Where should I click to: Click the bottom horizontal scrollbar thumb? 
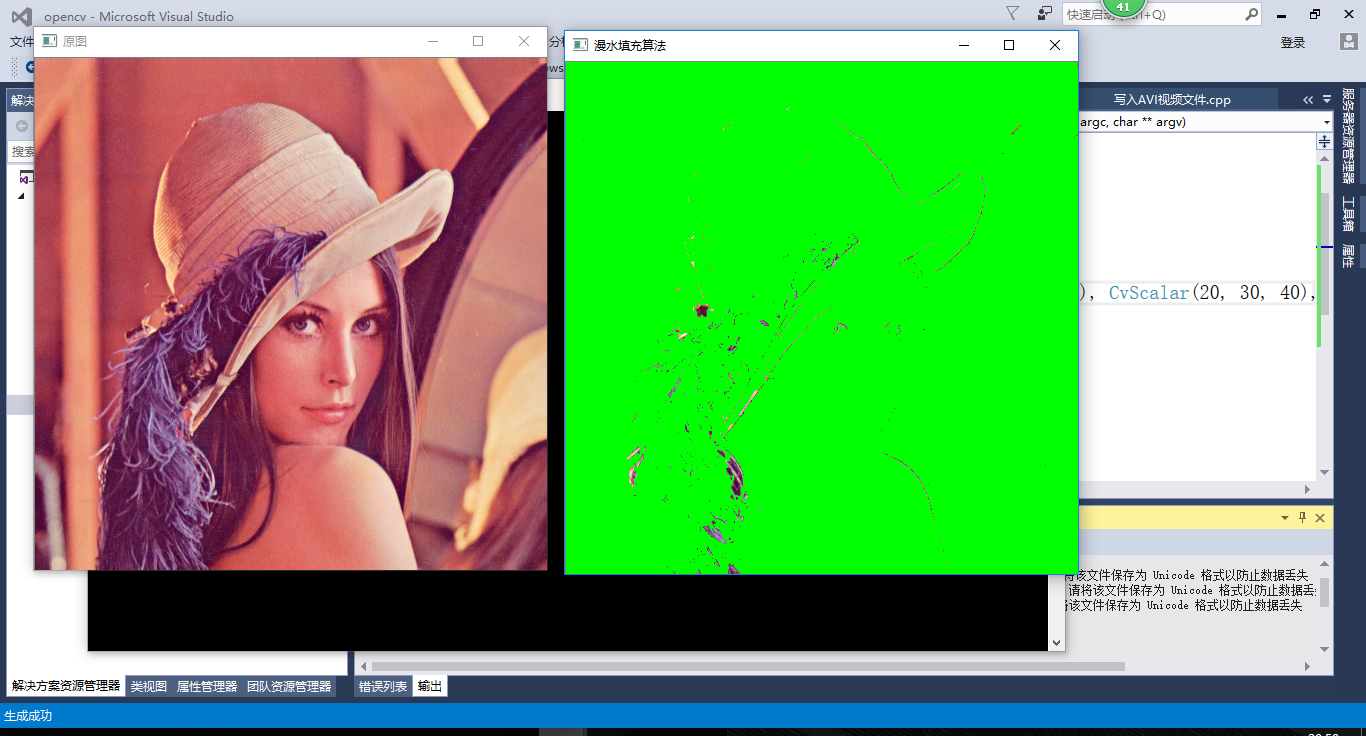(748, 666)
